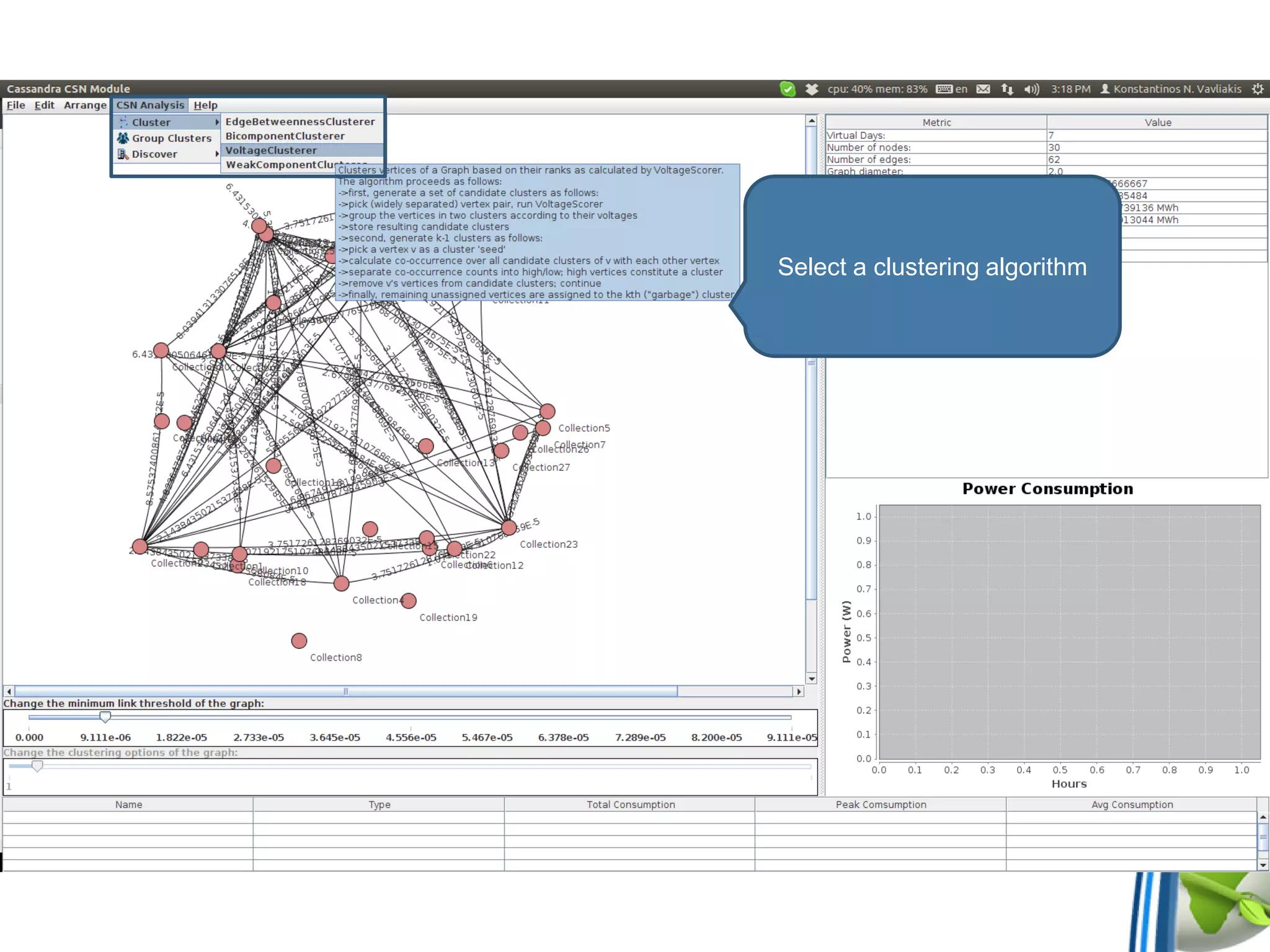
Task: Select the Collection8 graph node
Action: [x=299, y=641]
